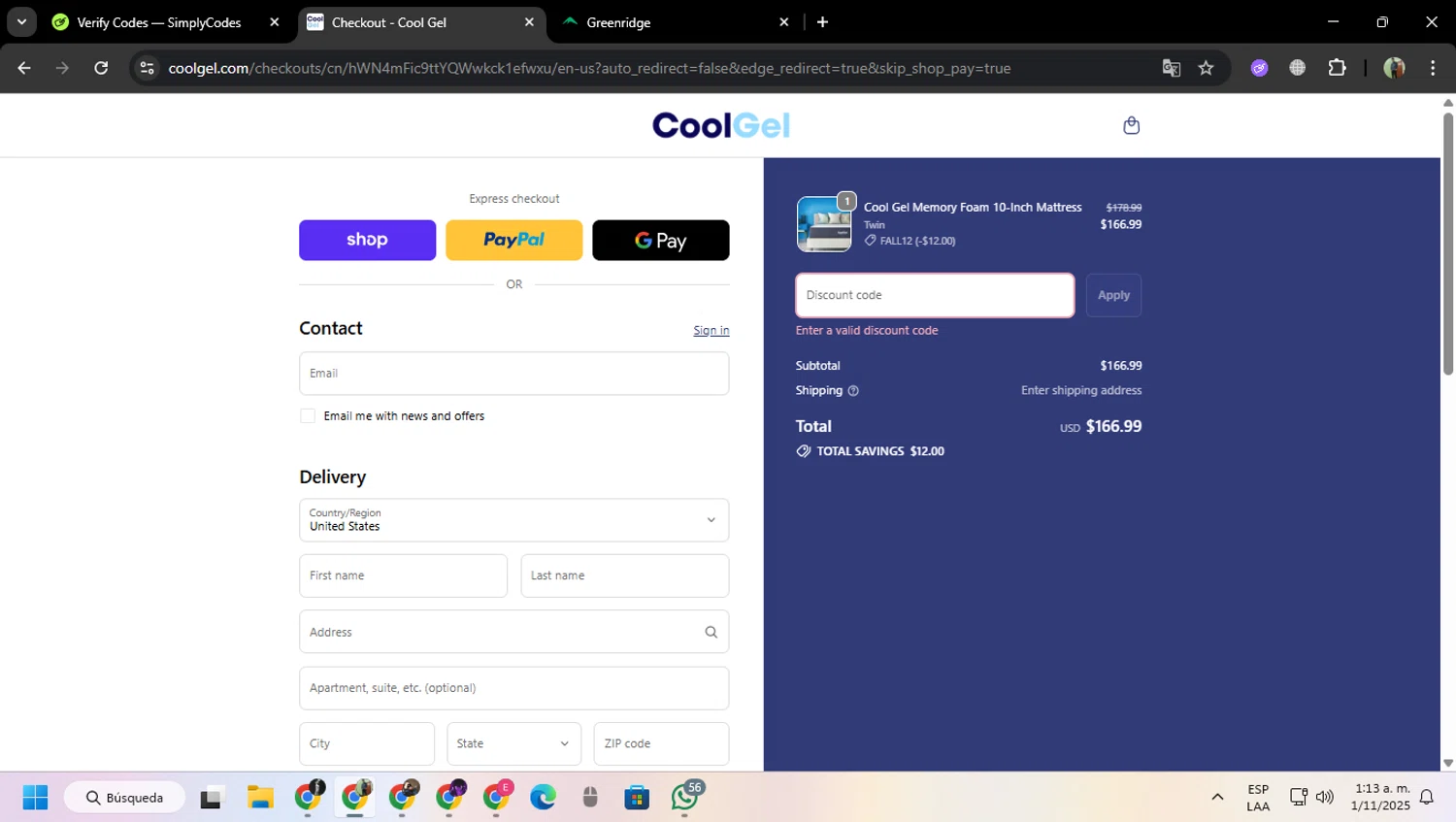Open a new browser tab
Screen dimensions: 1456x822
pos(822,22)
